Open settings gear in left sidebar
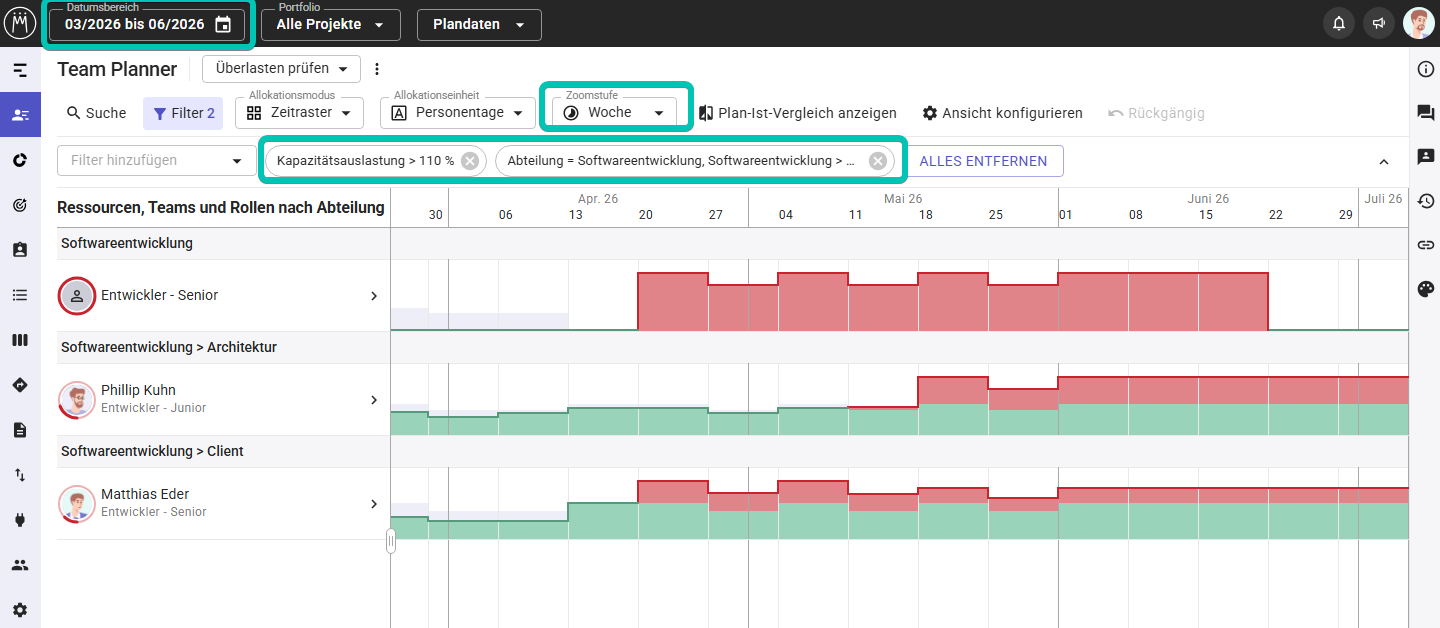 (x=20, y=610)
